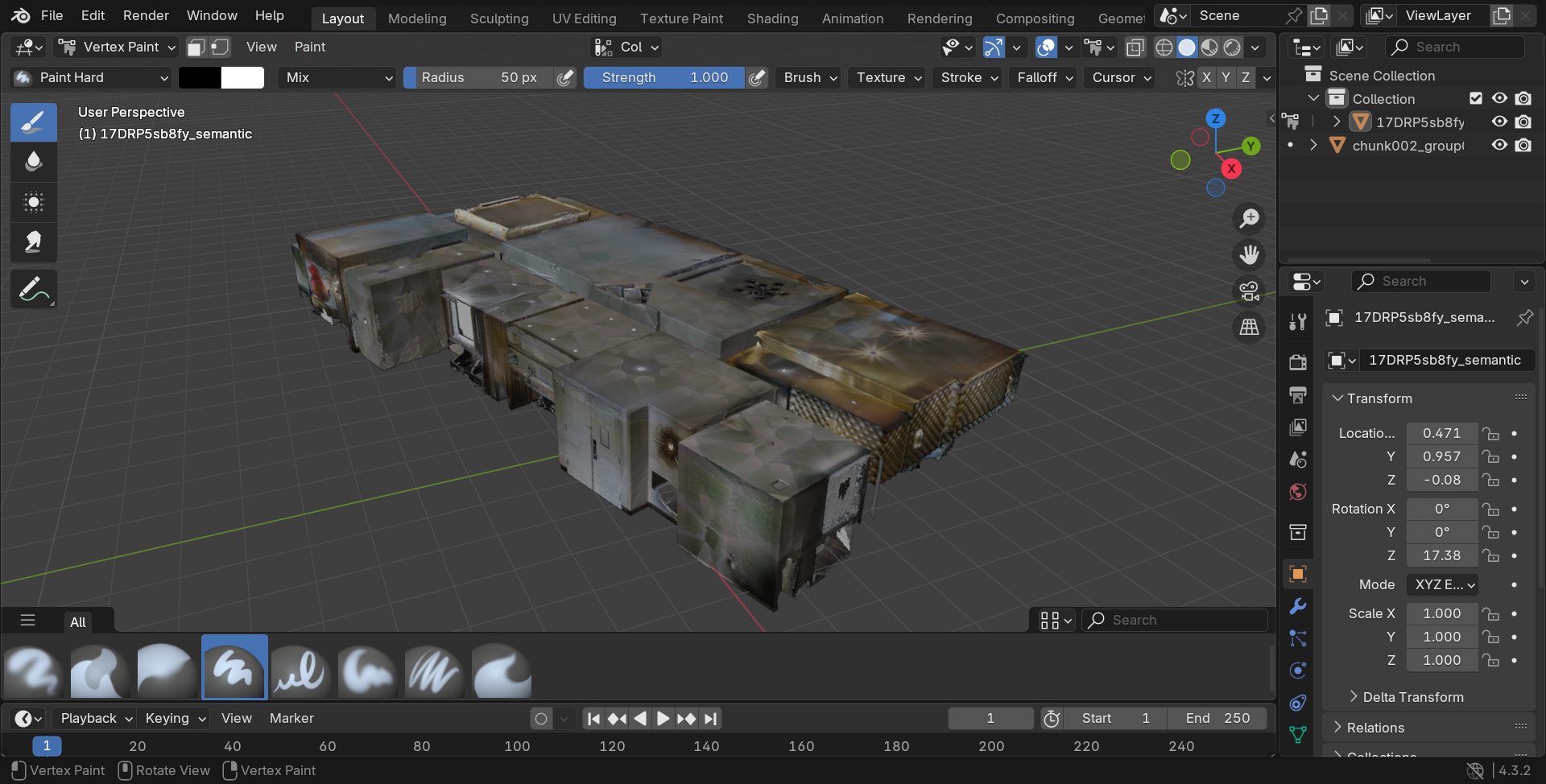Select the Average tool
The width and height of the screenshot is (1546, 784).
[33, 202]
